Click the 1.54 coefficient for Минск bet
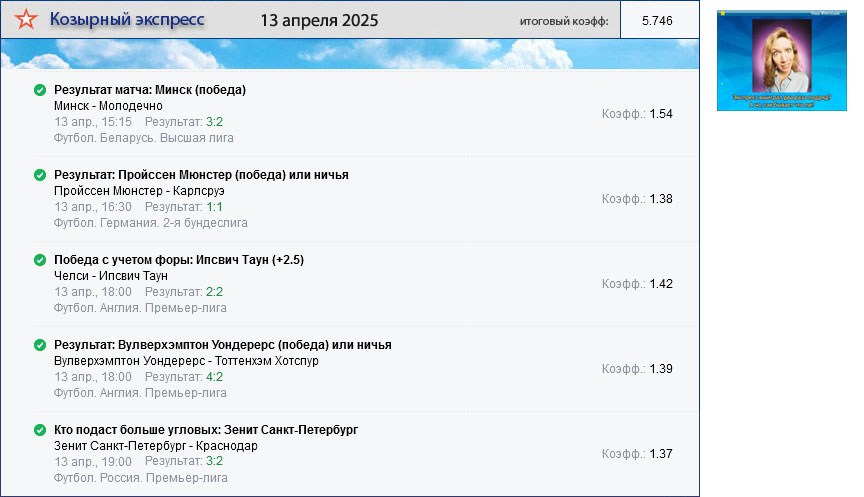This screenshot has width=864, height=497. 661,114
